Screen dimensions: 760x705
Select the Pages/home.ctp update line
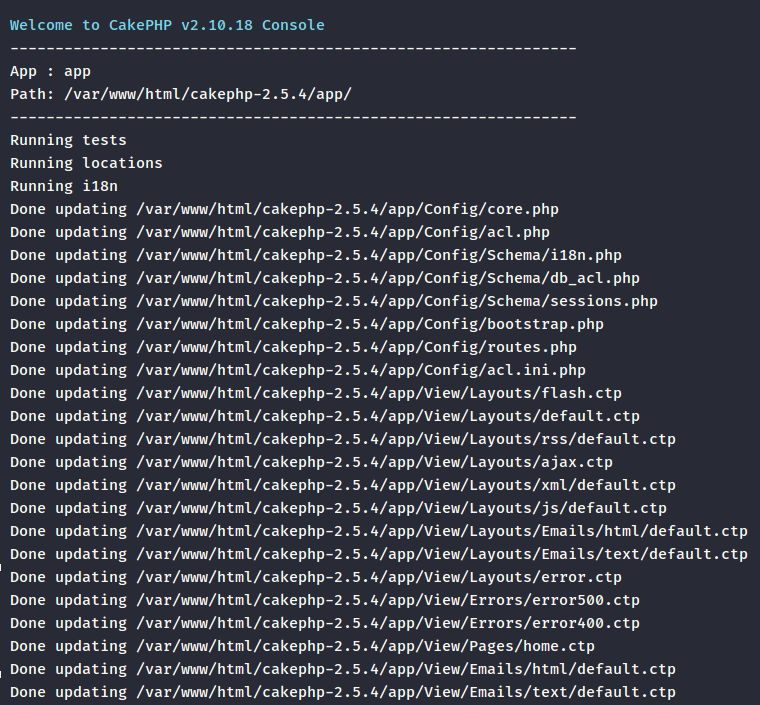click(302, 646)
